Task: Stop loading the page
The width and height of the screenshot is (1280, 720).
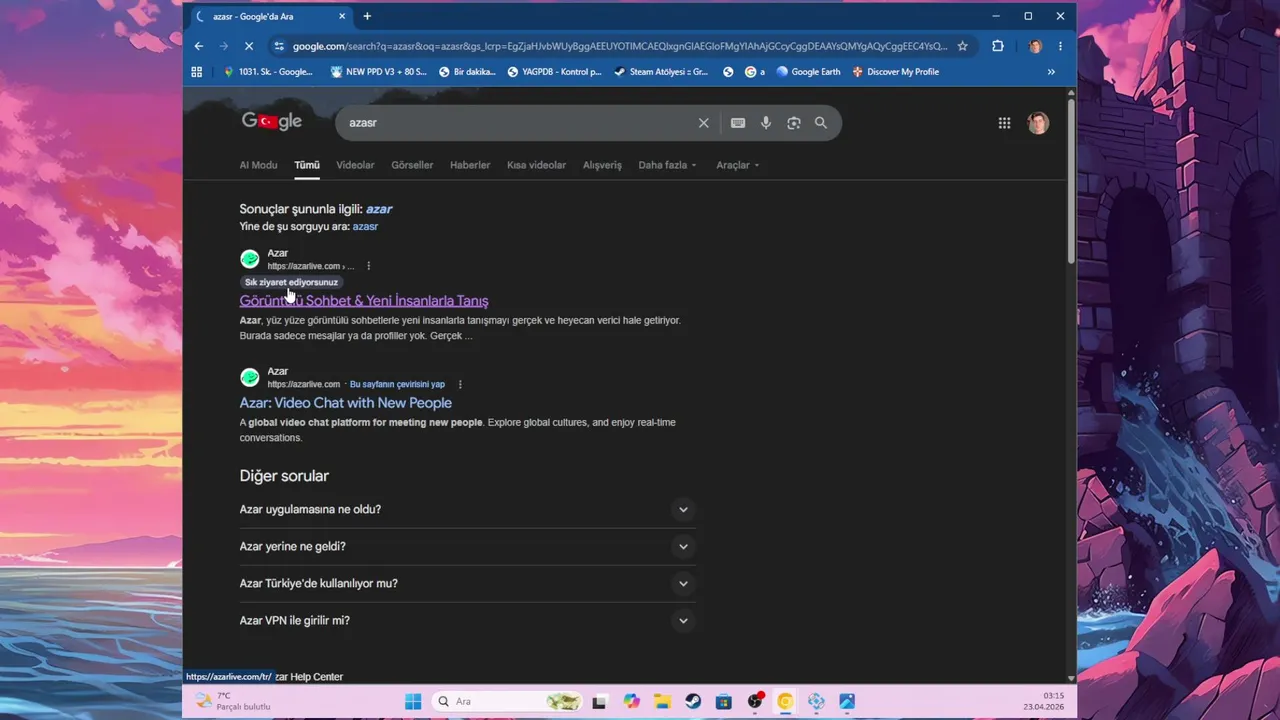Action: 249,46
